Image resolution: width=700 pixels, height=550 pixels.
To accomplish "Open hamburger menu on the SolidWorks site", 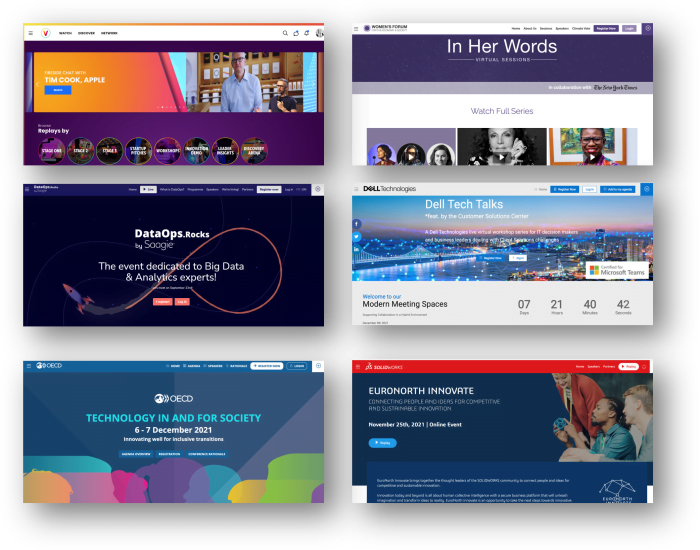I will [358, 367].
